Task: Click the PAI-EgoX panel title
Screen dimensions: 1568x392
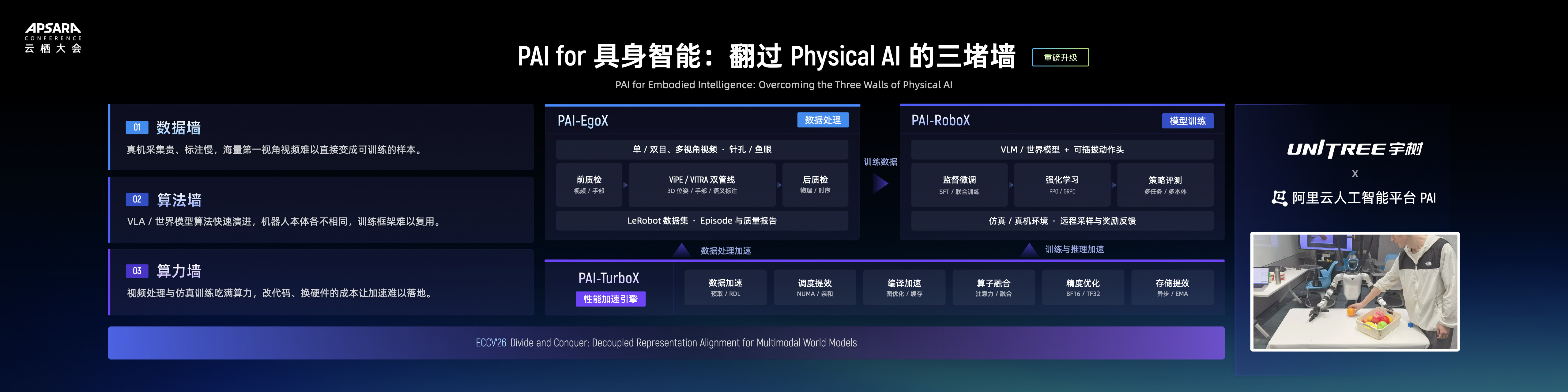Action: click(582, 121)
